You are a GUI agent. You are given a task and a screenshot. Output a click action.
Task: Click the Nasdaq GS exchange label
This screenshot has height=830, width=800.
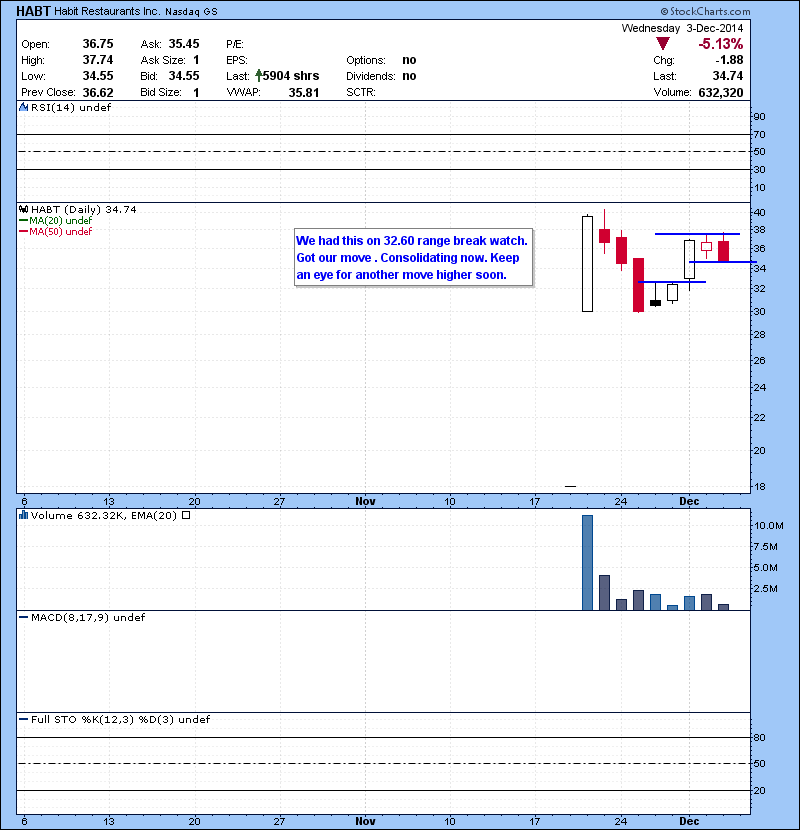[x=191, y=12]
